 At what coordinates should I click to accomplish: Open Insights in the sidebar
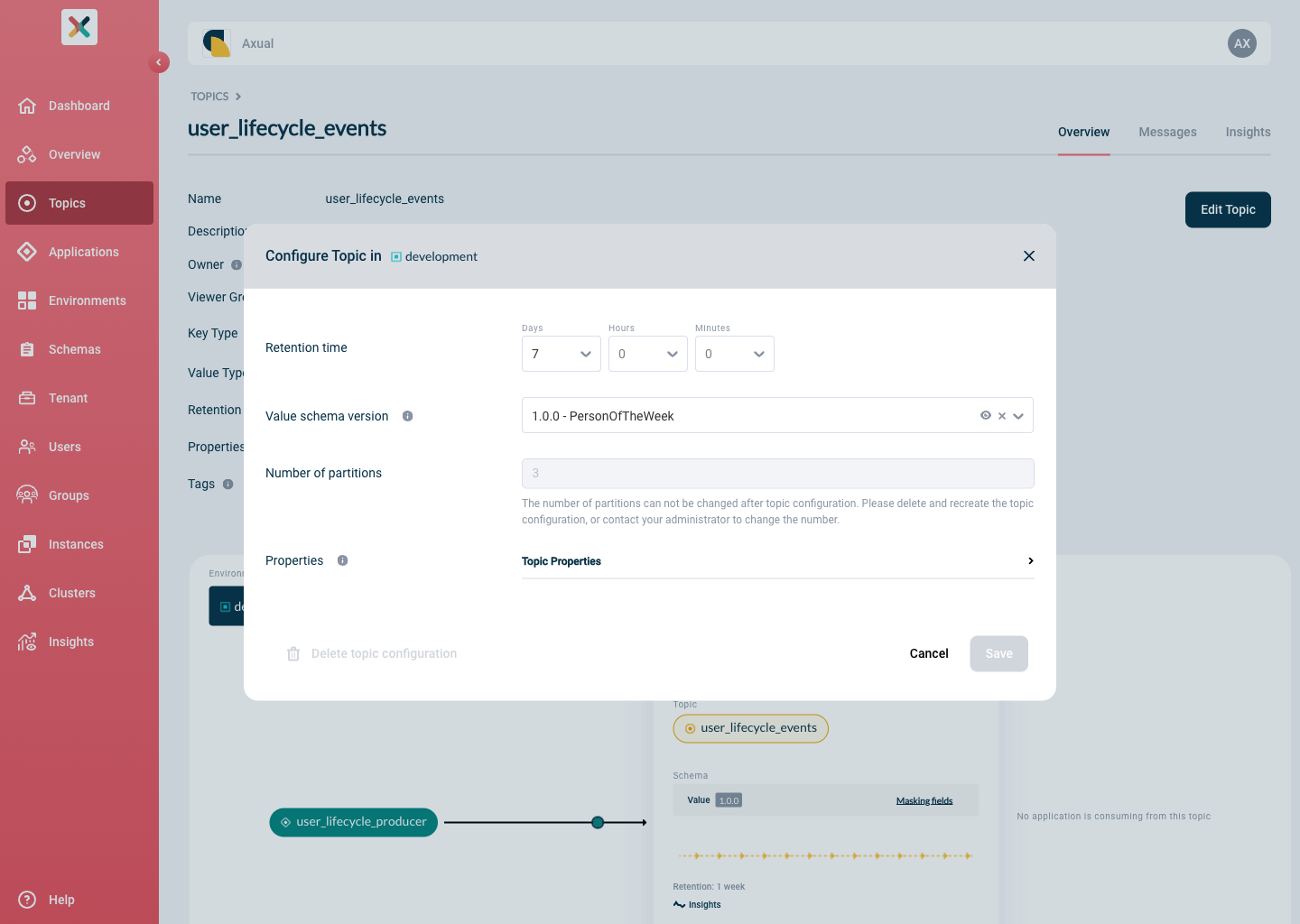[79, 642]
